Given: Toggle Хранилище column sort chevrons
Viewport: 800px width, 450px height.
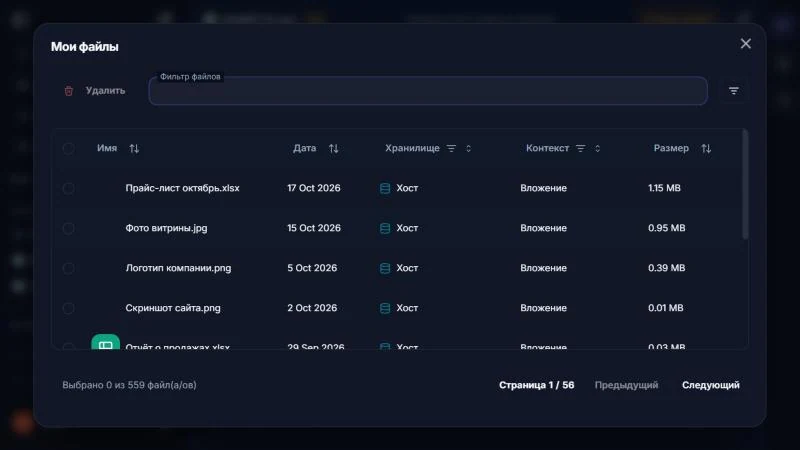Looking at the screenshot, I should [468, 148].
